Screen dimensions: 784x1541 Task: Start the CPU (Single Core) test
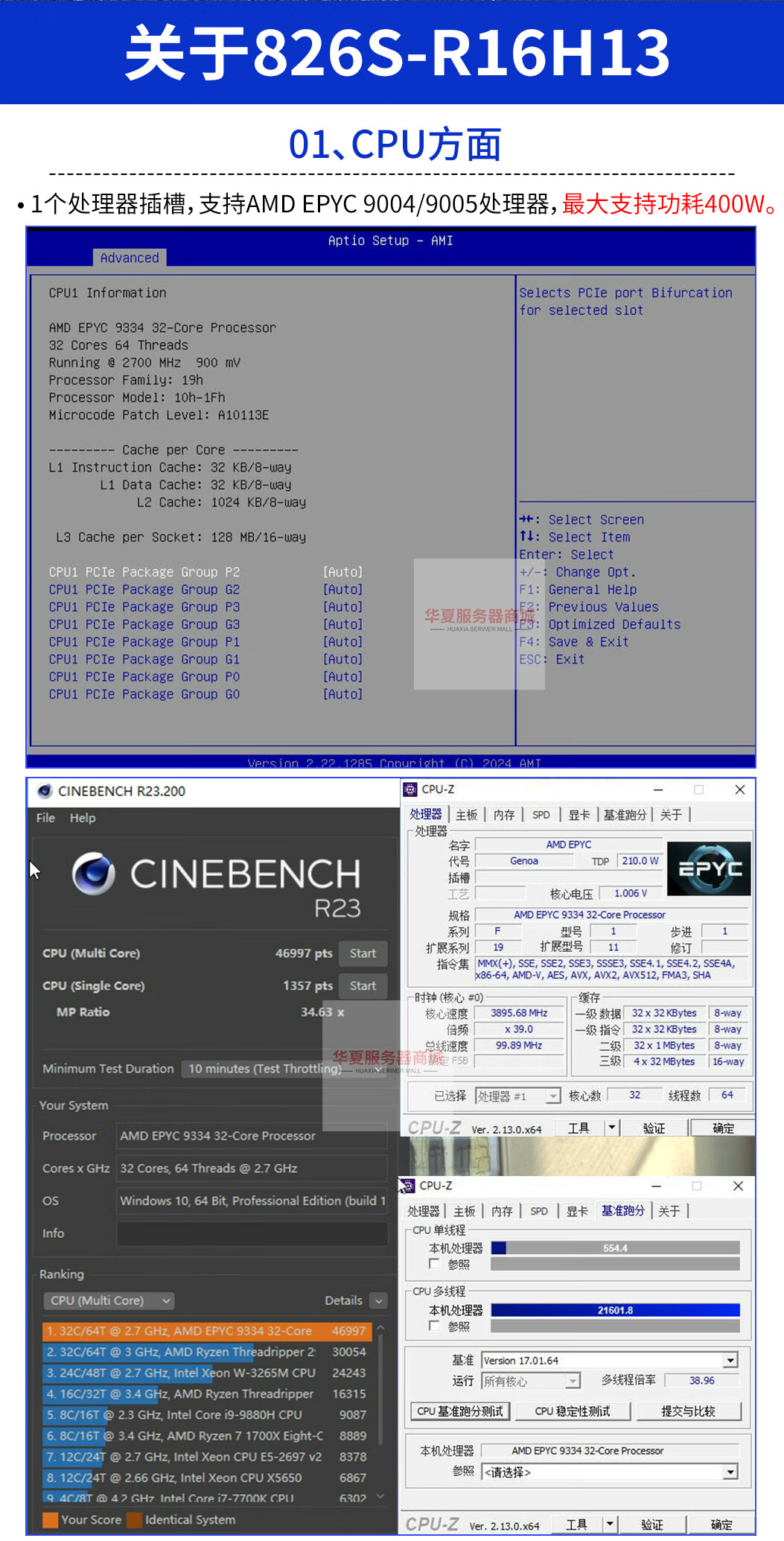tap(363, 985)
